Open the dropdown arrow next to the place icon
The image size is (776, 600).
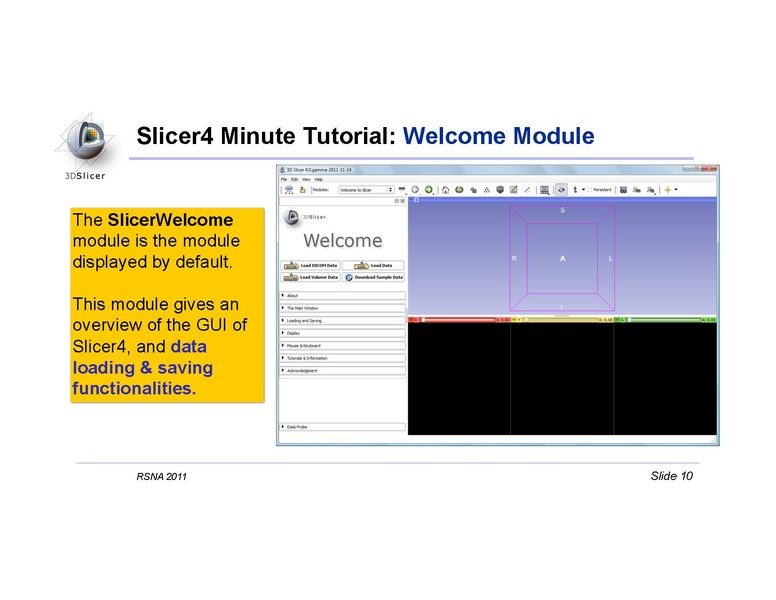click(x=583, y=190)
